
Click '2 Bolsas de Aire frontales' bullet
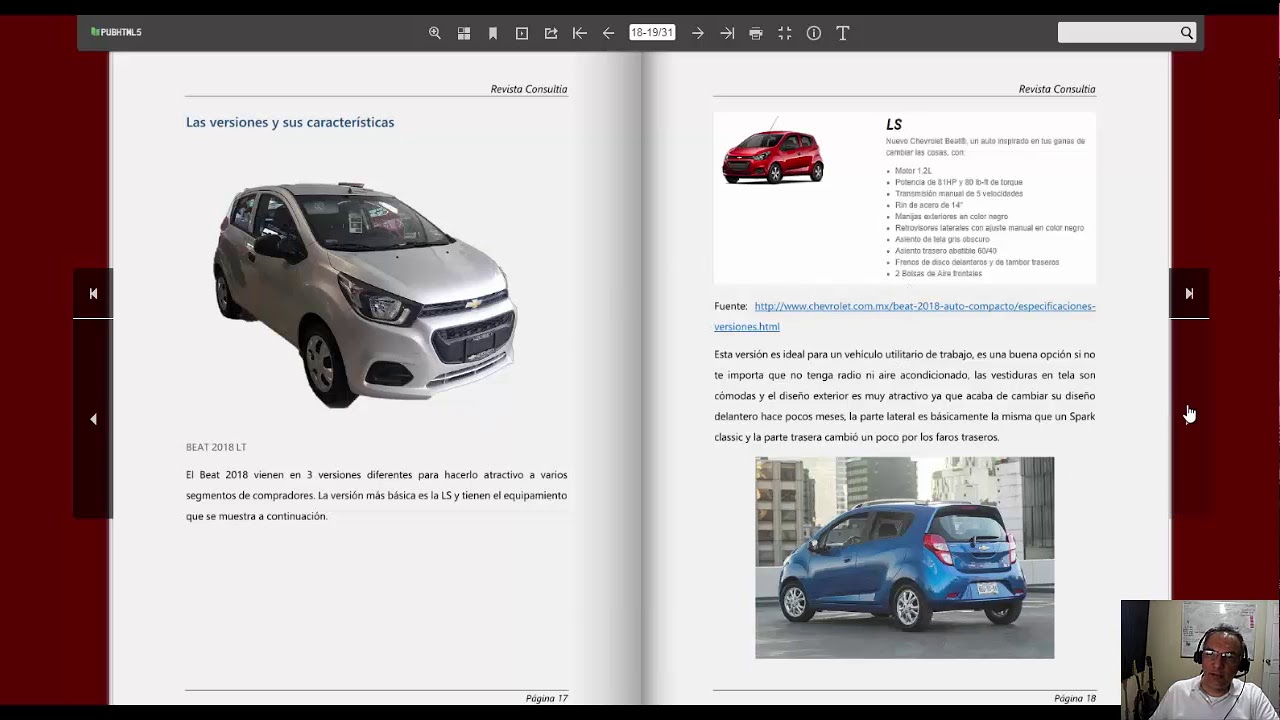938,273
